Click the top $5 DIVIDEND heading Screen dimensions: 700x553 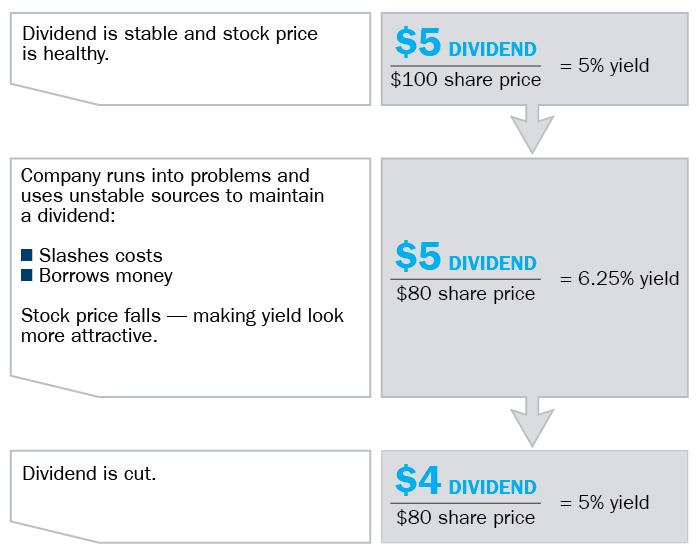point(466,42)
